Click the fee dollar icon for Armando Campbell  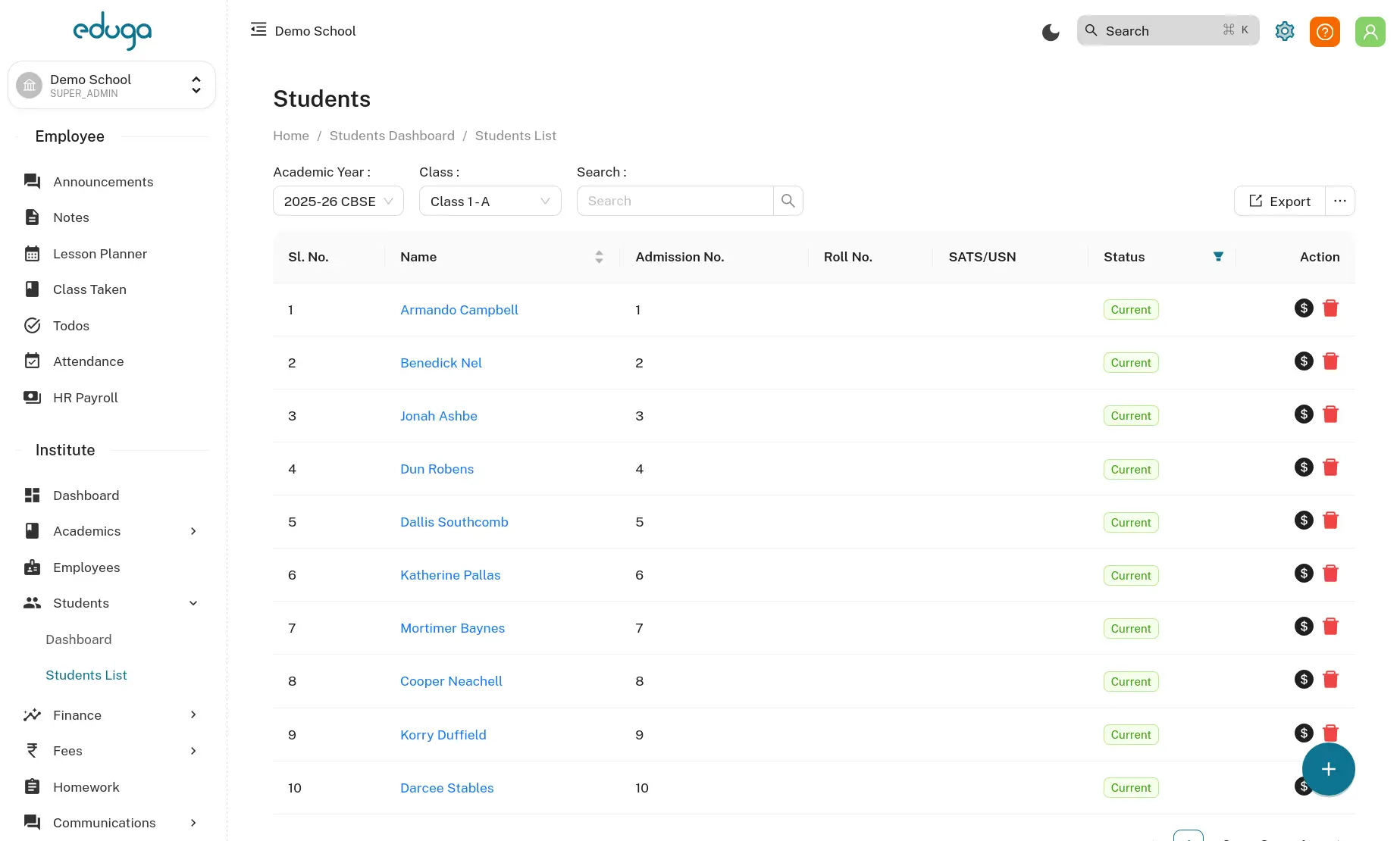(1304, 308)
